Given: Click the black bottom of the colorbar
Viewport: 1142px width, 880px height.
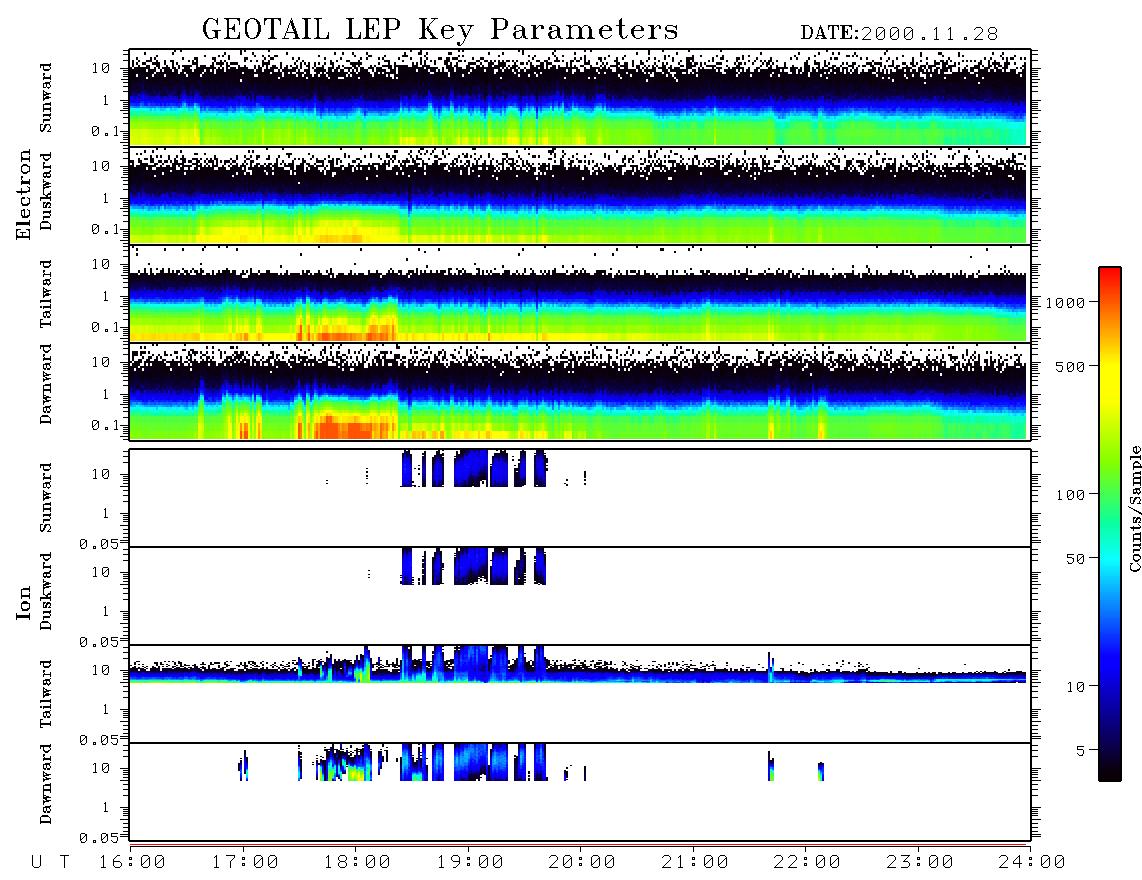Looking at the screenshot, I should (x=1110, y=769).
